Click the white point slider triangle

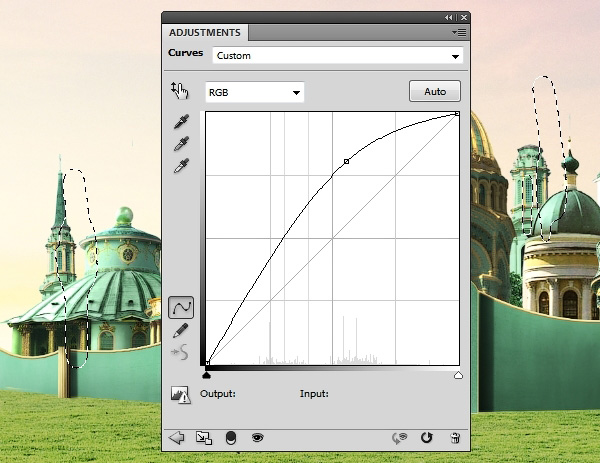[x=458, y=375]
